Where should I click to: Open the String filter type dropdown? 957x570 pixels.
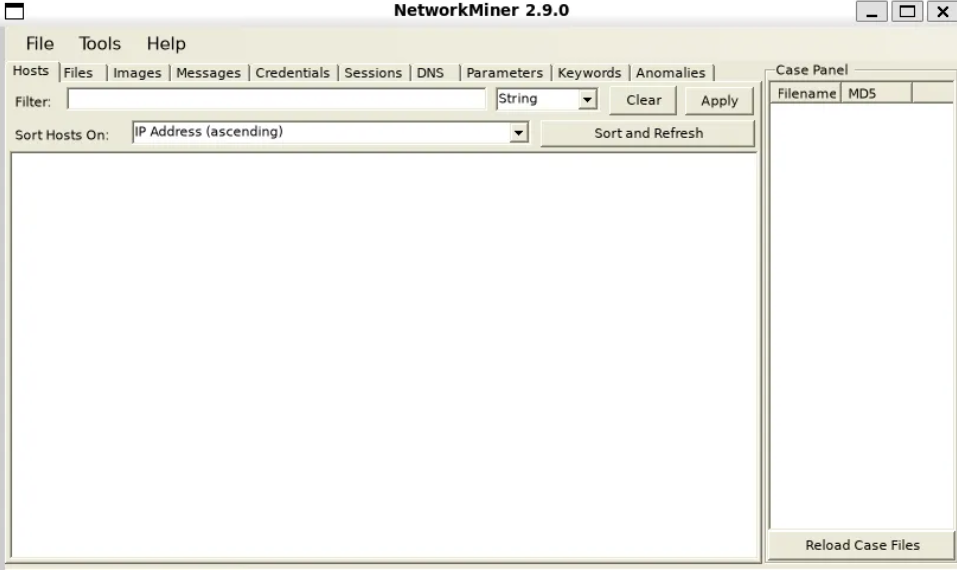click(x=547, y=99)
